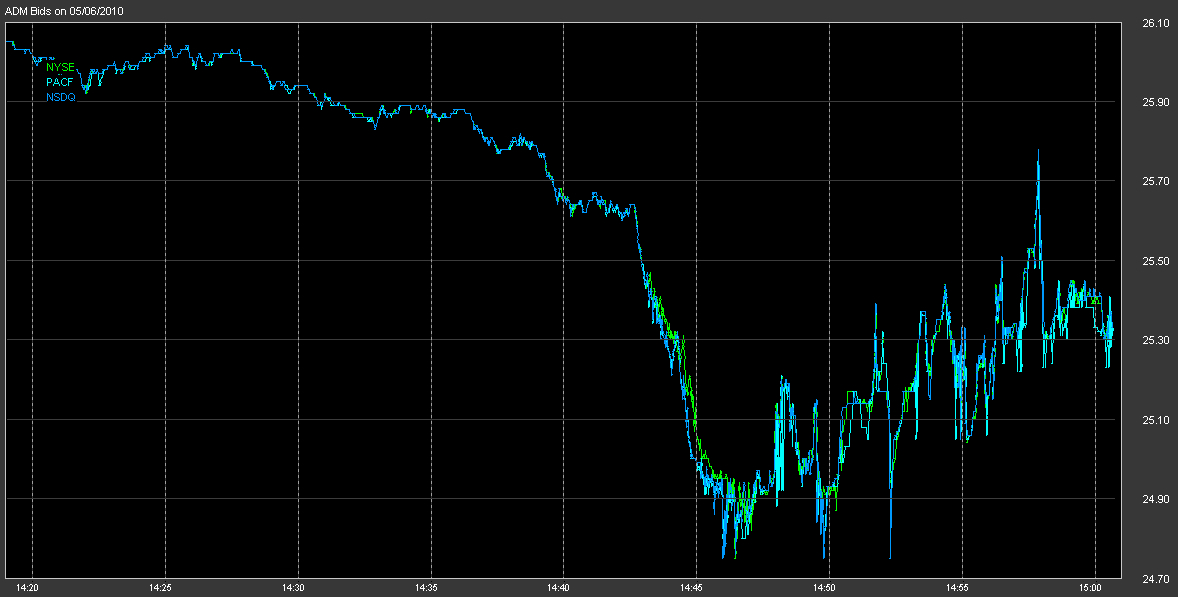The width and height of the screenshot is (1178, 597).
Task: Click the 25.10 price axis label
Action: click(1154, 419)
